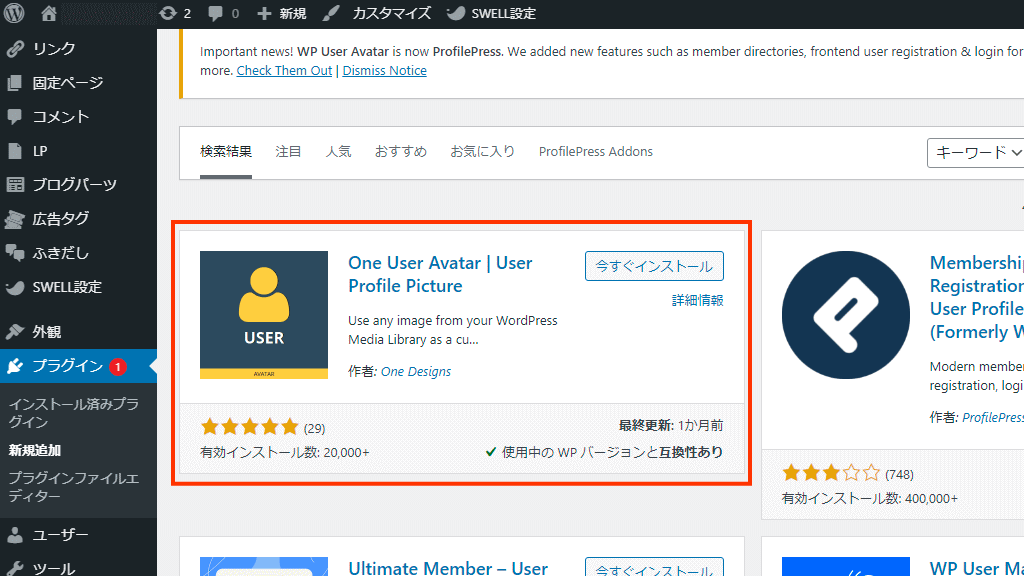
Task: Click the ツール wrench icon
Action: [15, 568]
